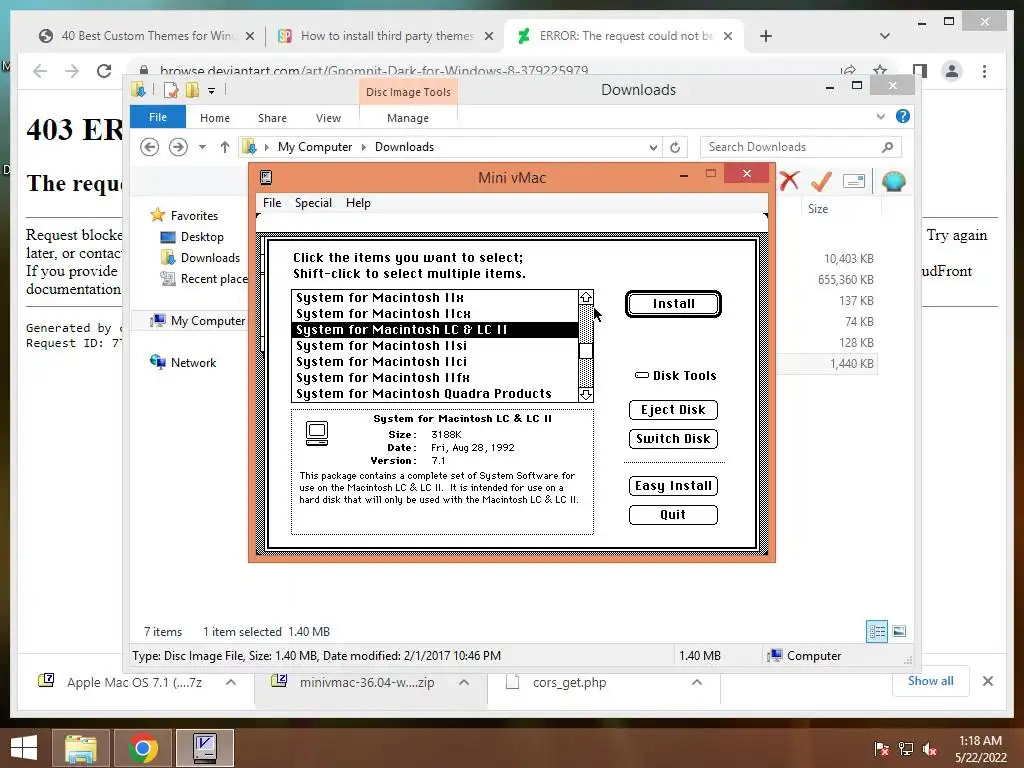1024x768 pixels.
Task: Bookmark this page with star icon
Action: click(x=880, y=71)
